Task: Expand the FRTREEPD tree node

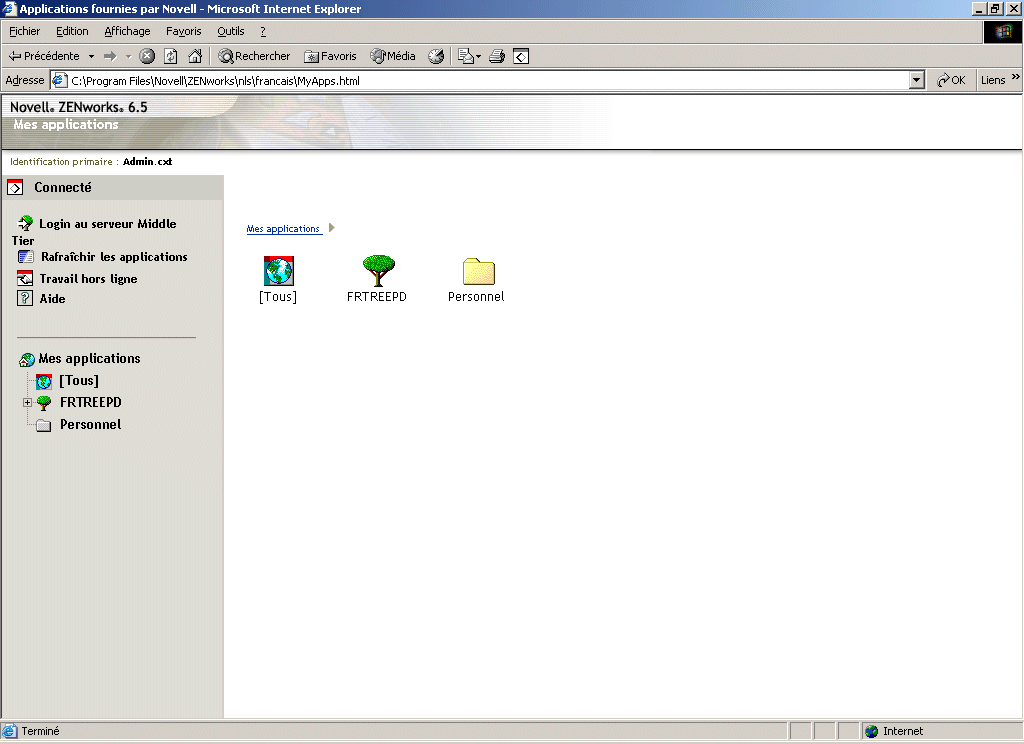Action: click(x=26, y=402)
